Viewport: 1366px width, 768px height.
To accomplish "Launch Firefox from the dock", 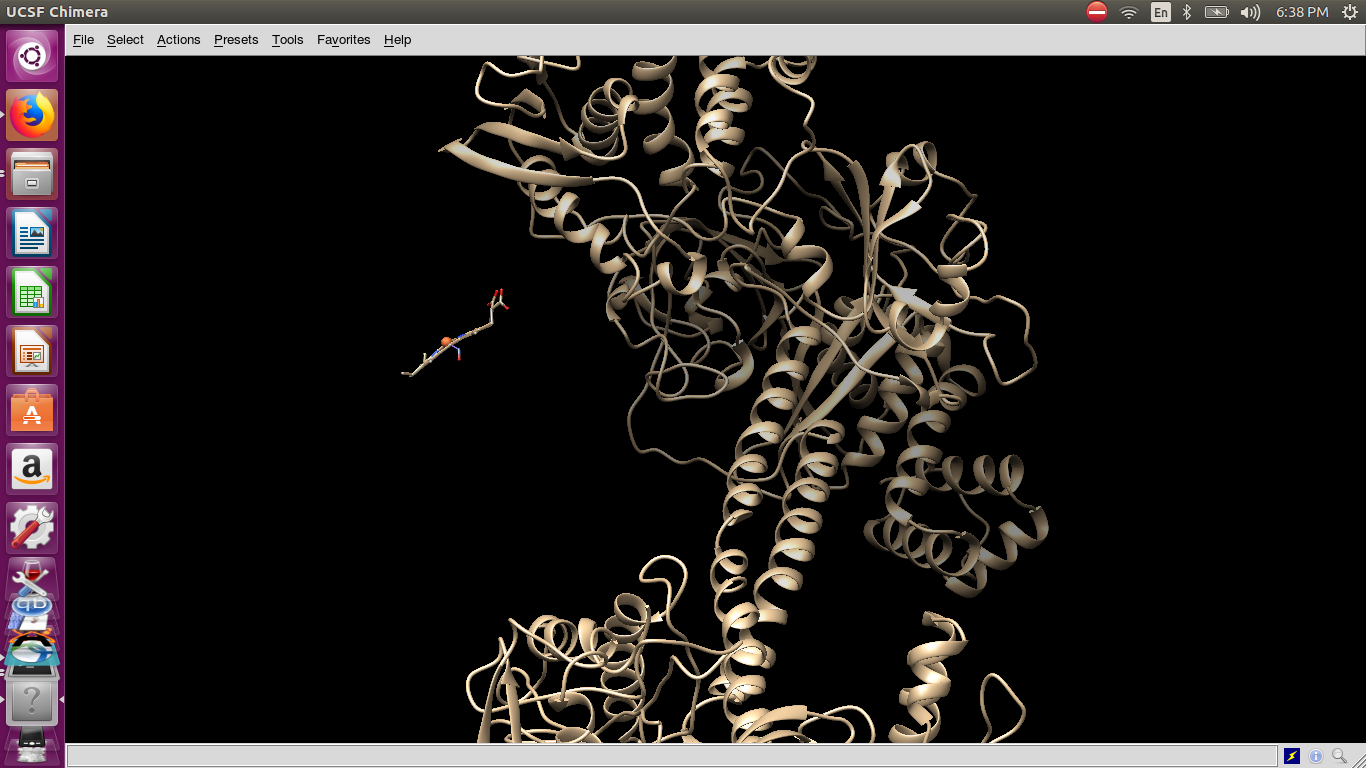I will [x=32, y=115].
